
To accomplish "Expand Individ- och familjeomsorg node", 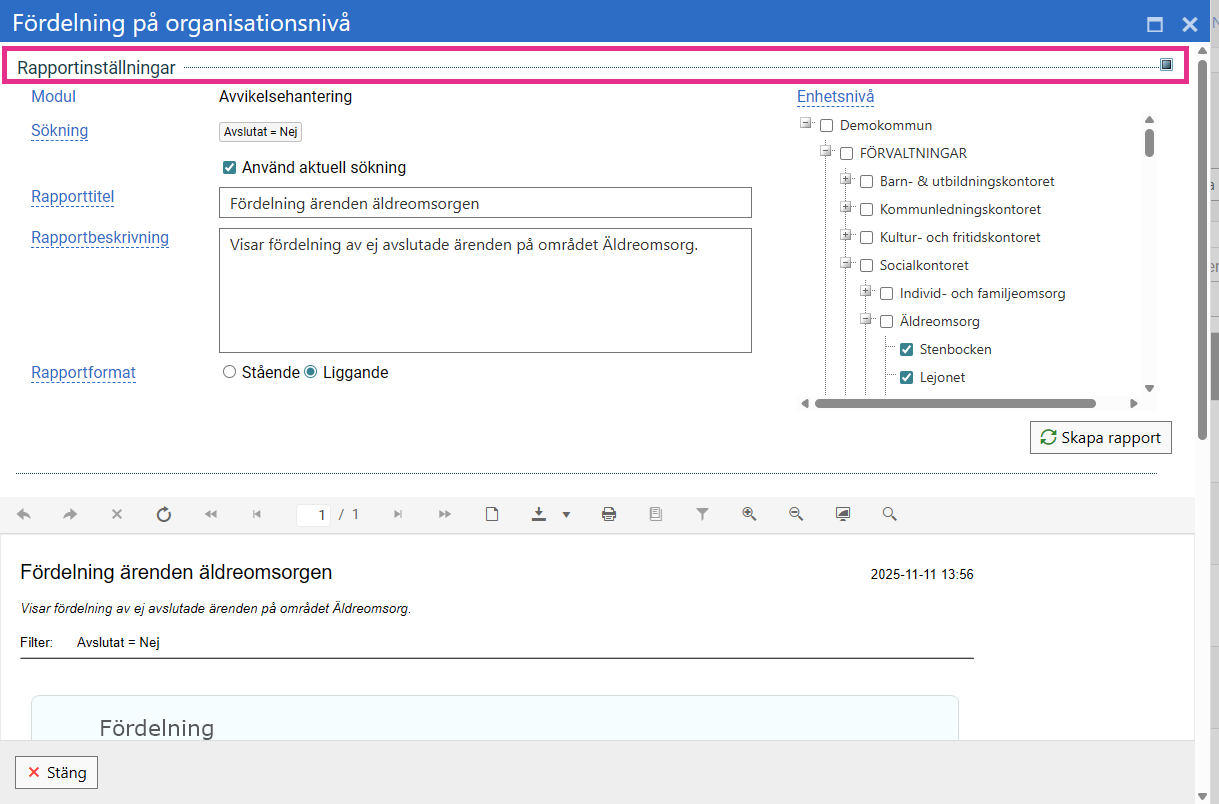I will pos(866,292).
